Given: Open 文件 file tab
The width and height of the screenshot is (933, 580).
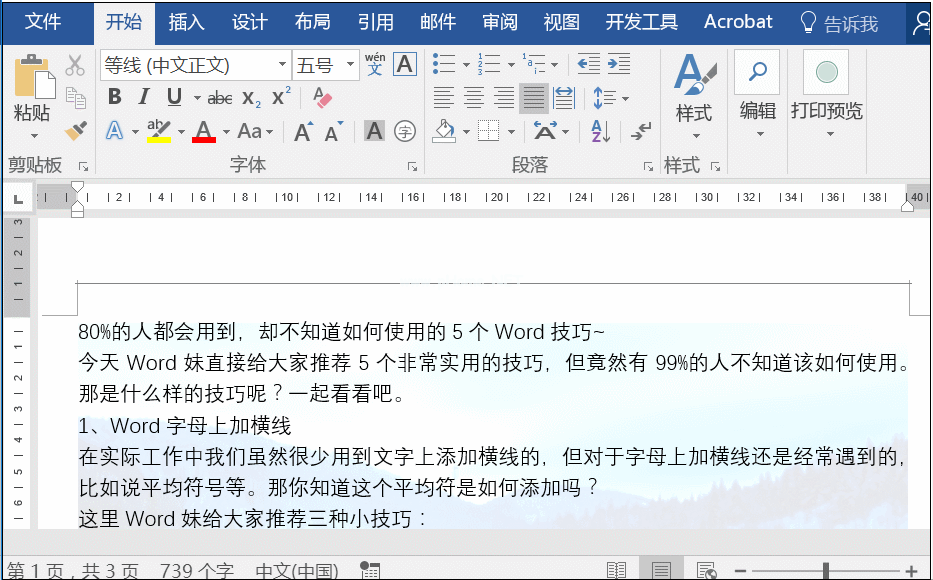Looking at the screenshot, I should (x=43, y=22).
